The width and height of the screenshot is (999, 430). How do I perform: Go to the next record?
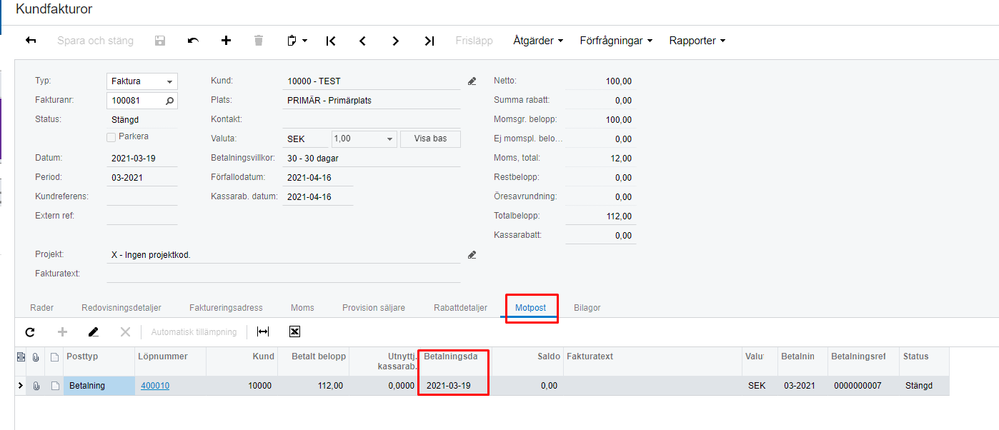[396, 41]
